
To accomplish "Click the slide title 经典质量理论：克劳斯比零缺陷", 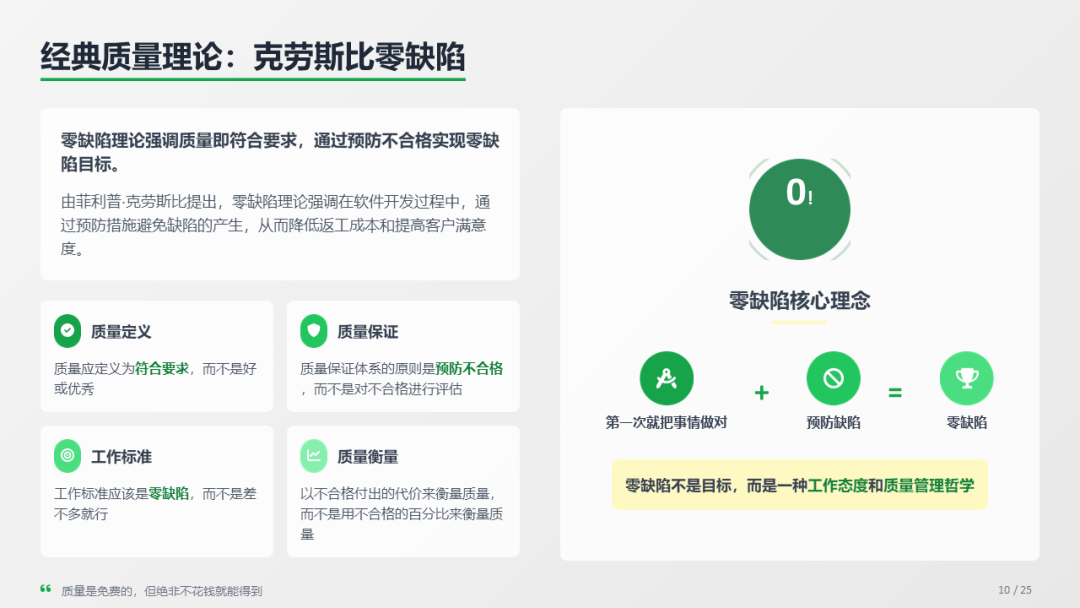I will (x=253, y=55).
